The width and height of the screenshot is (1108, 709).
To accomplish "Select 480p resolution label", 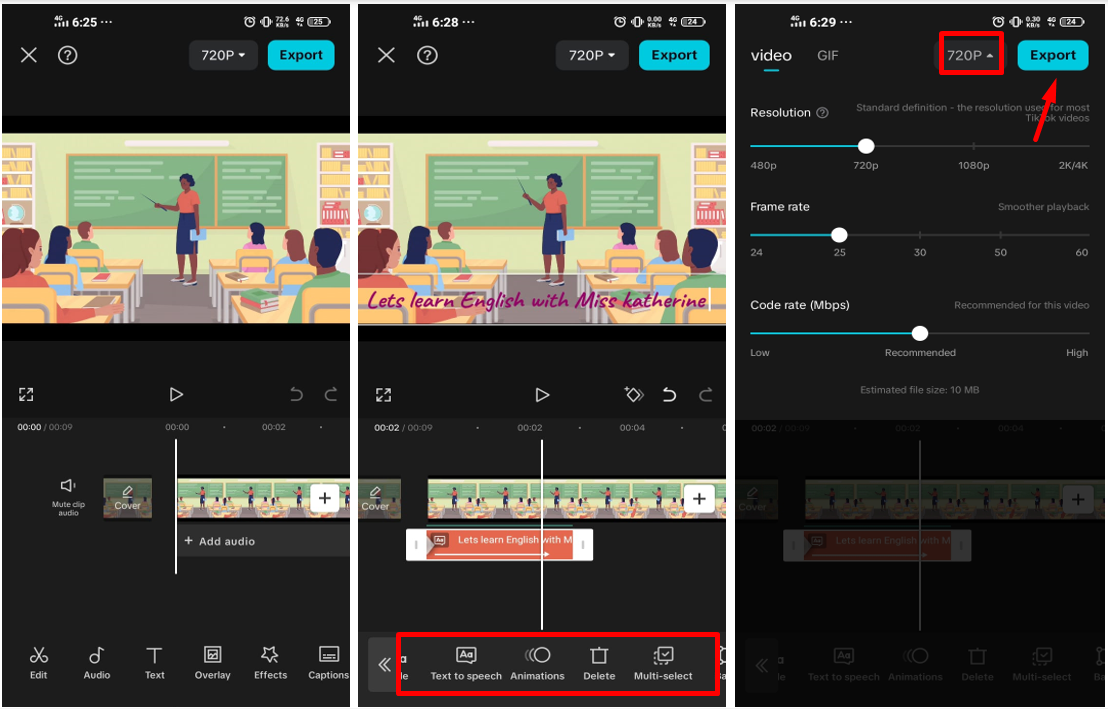I will (763, 165).
